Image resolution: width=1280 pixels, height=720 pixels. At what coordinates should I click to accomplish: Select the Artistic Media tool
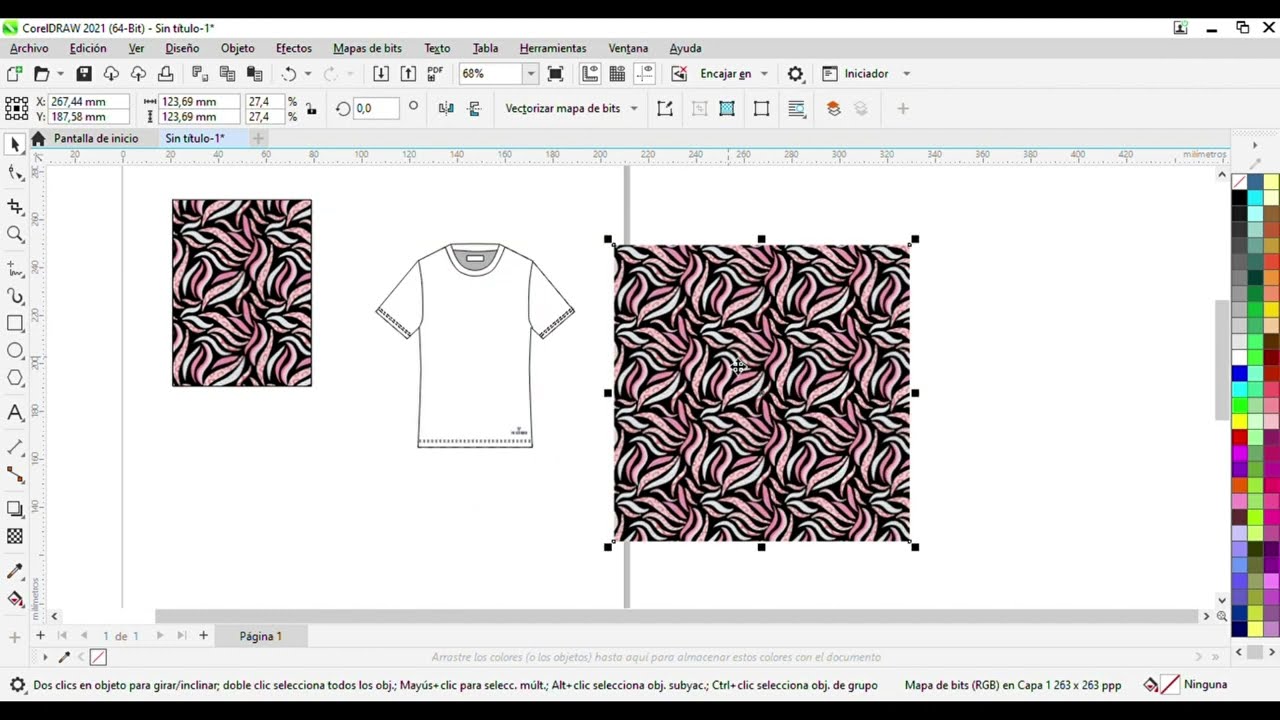click(15, 296)
